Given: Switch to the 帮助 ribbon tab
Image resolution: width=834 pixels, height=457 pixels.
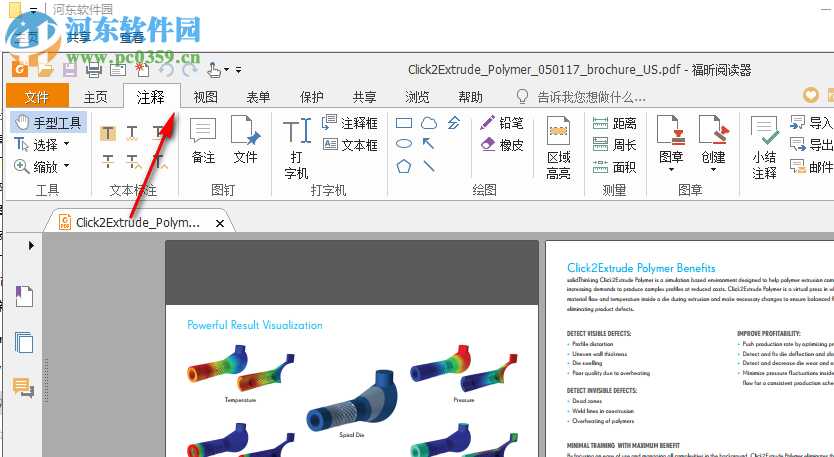Looking at the screenshot, I should point(471,97).
